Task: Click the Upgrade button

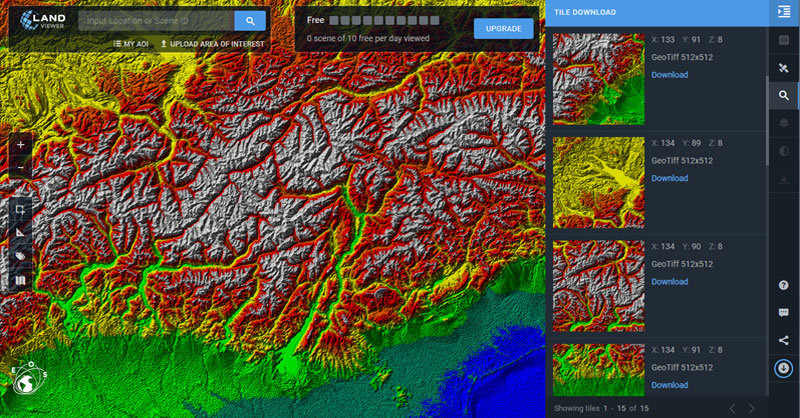Action: tap(504, 29)
